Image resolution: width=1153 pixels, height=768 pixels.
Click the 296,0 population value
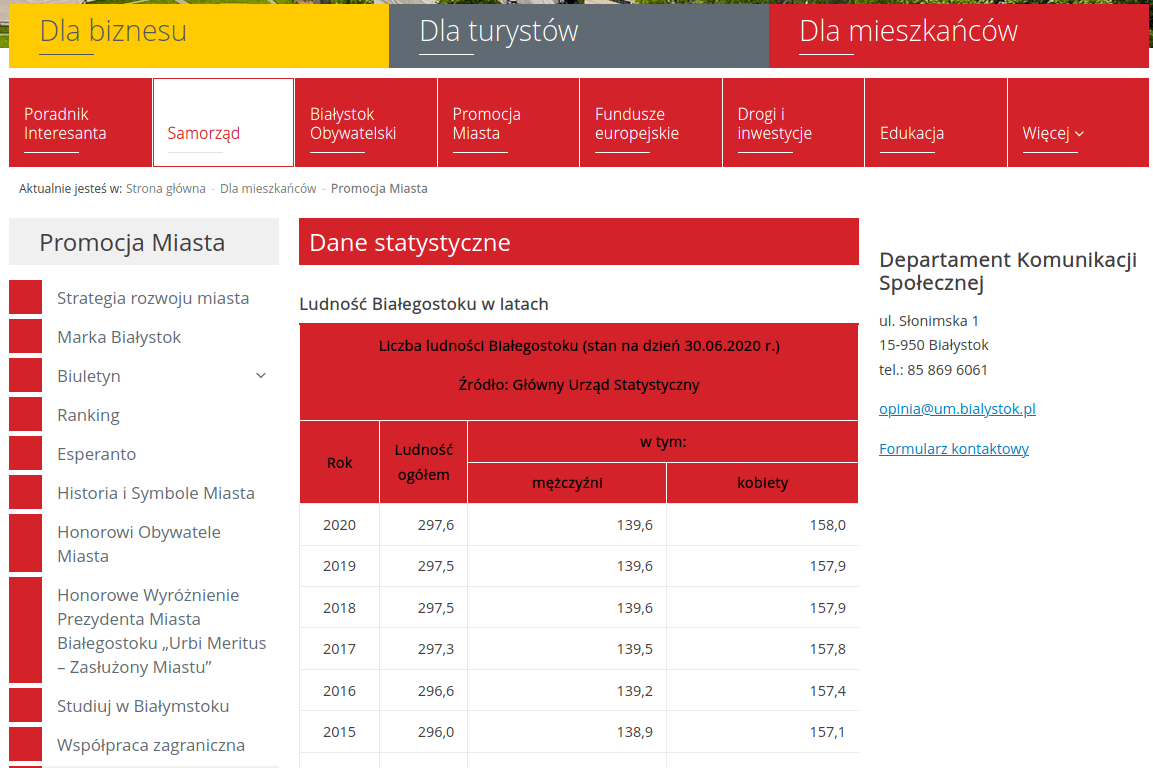(x=436, y=732)
